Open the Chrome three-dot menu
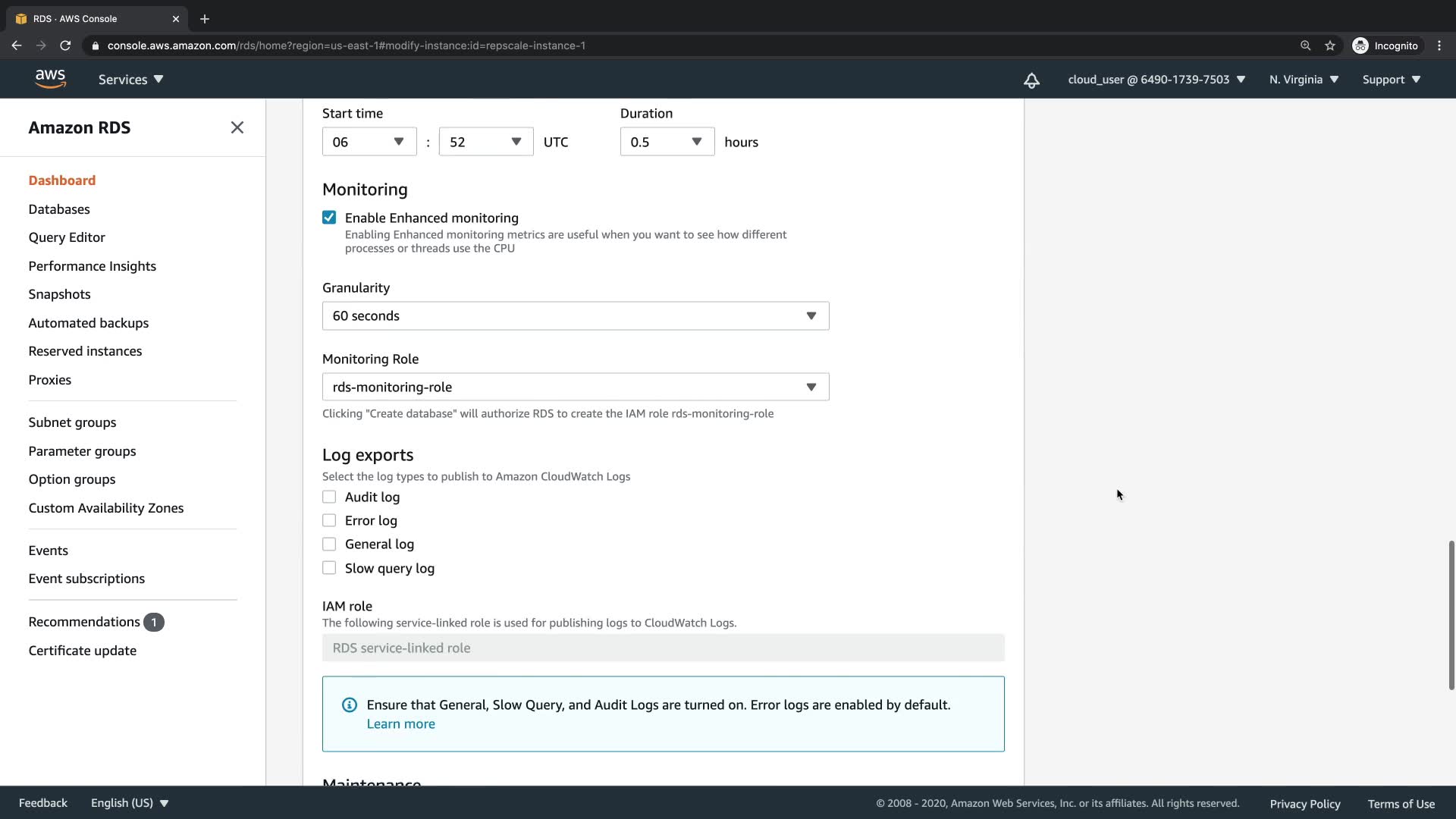 pos(1439,45)
